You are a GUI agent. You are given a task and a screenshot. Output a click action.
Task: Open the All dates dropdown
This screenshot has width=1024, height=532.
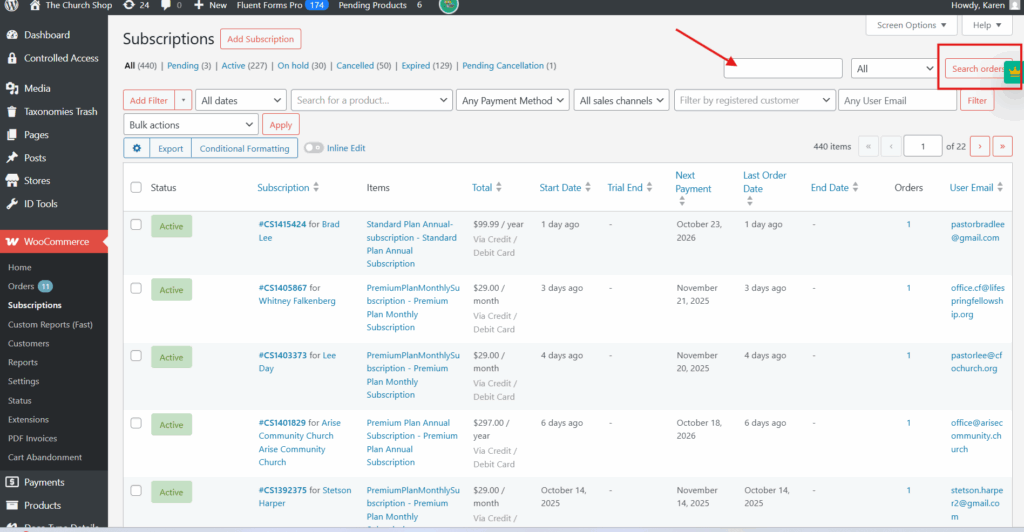pyautogui.click(x=240, y=100)
